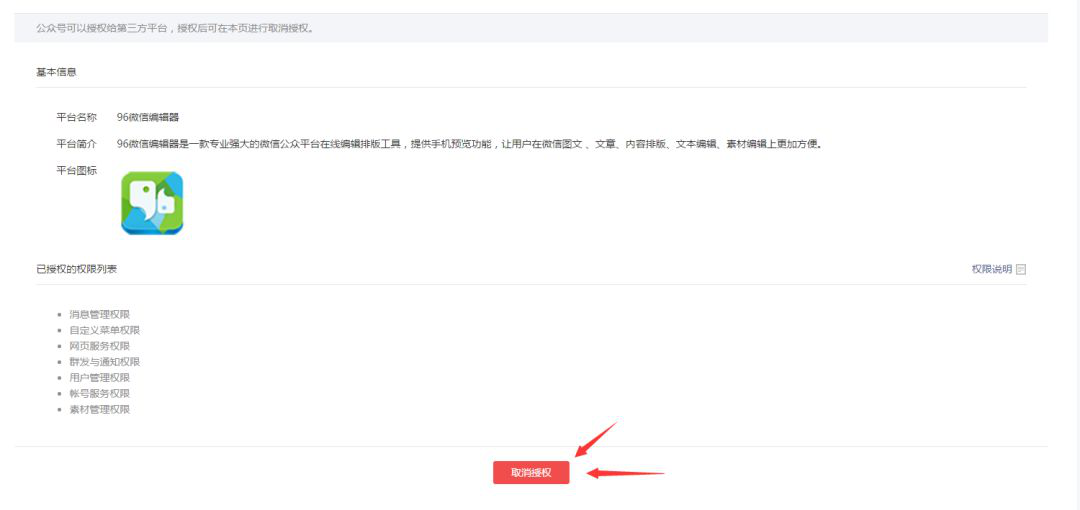
Task: Click the 基本信息 section heading
Action: (56, 72)
